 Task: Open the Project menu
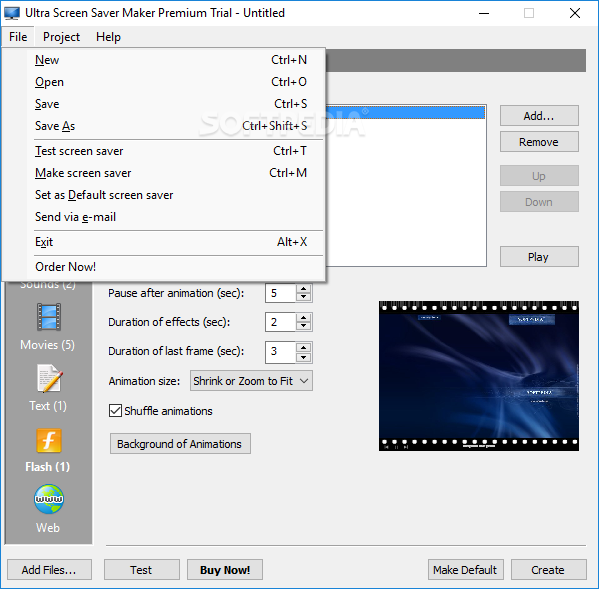click(61, 37)
